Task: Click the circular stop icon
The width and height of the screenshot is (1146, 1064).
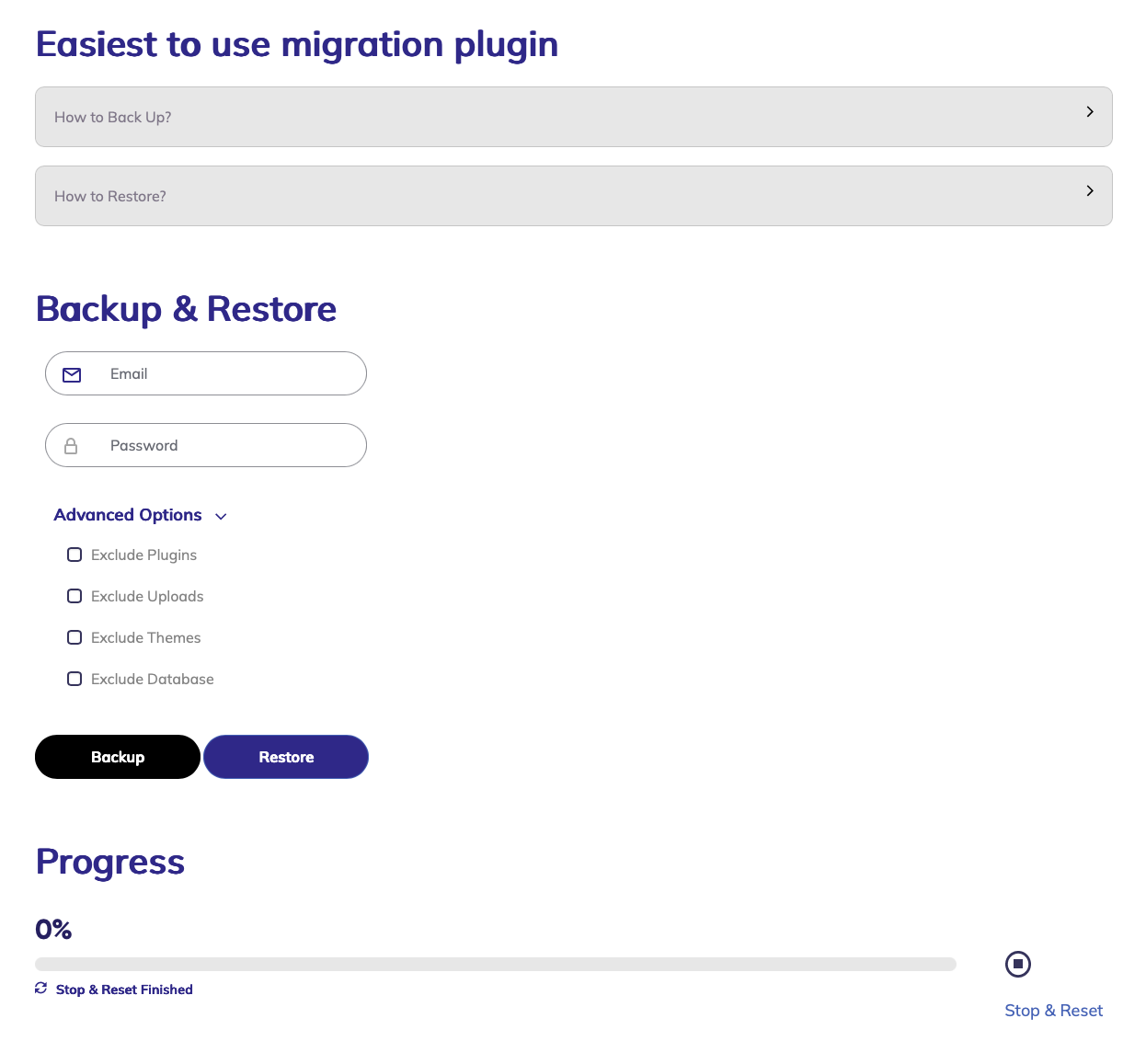Action: pos(1018,964)
